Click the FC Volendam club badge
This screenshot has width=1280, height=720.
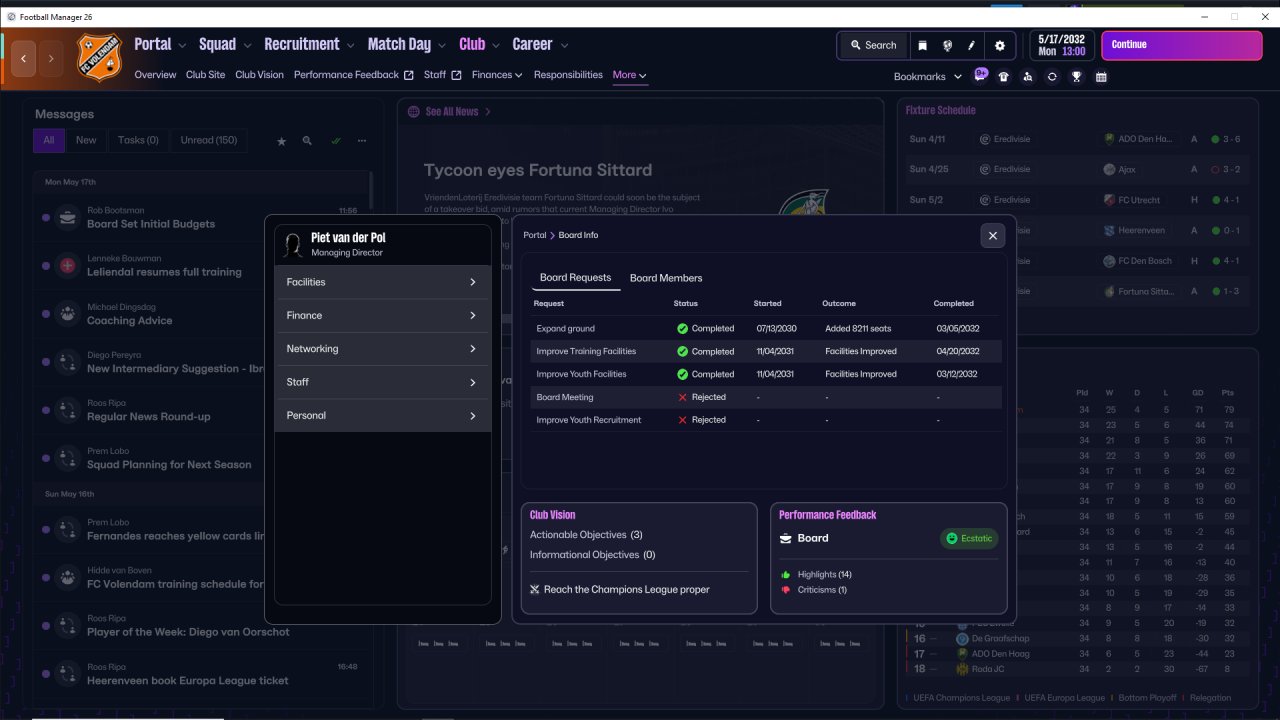[98, 58]
